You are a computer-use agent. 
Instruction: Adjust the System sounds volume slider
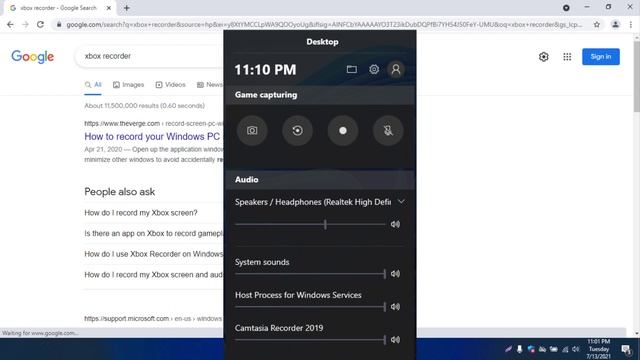[x=311, y=274]
